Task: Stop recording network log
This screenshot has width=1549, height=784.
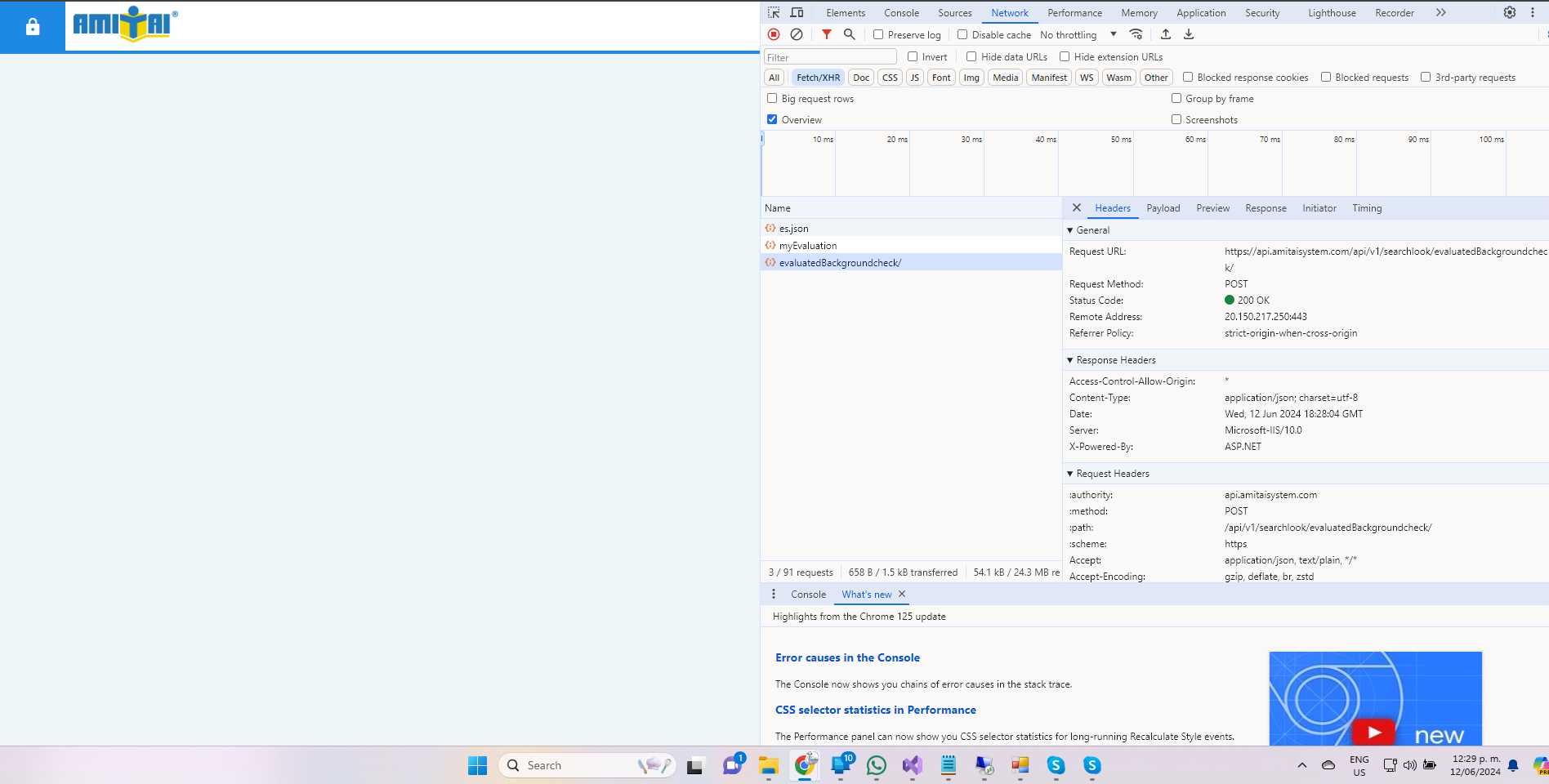Action: coord(774,34)
